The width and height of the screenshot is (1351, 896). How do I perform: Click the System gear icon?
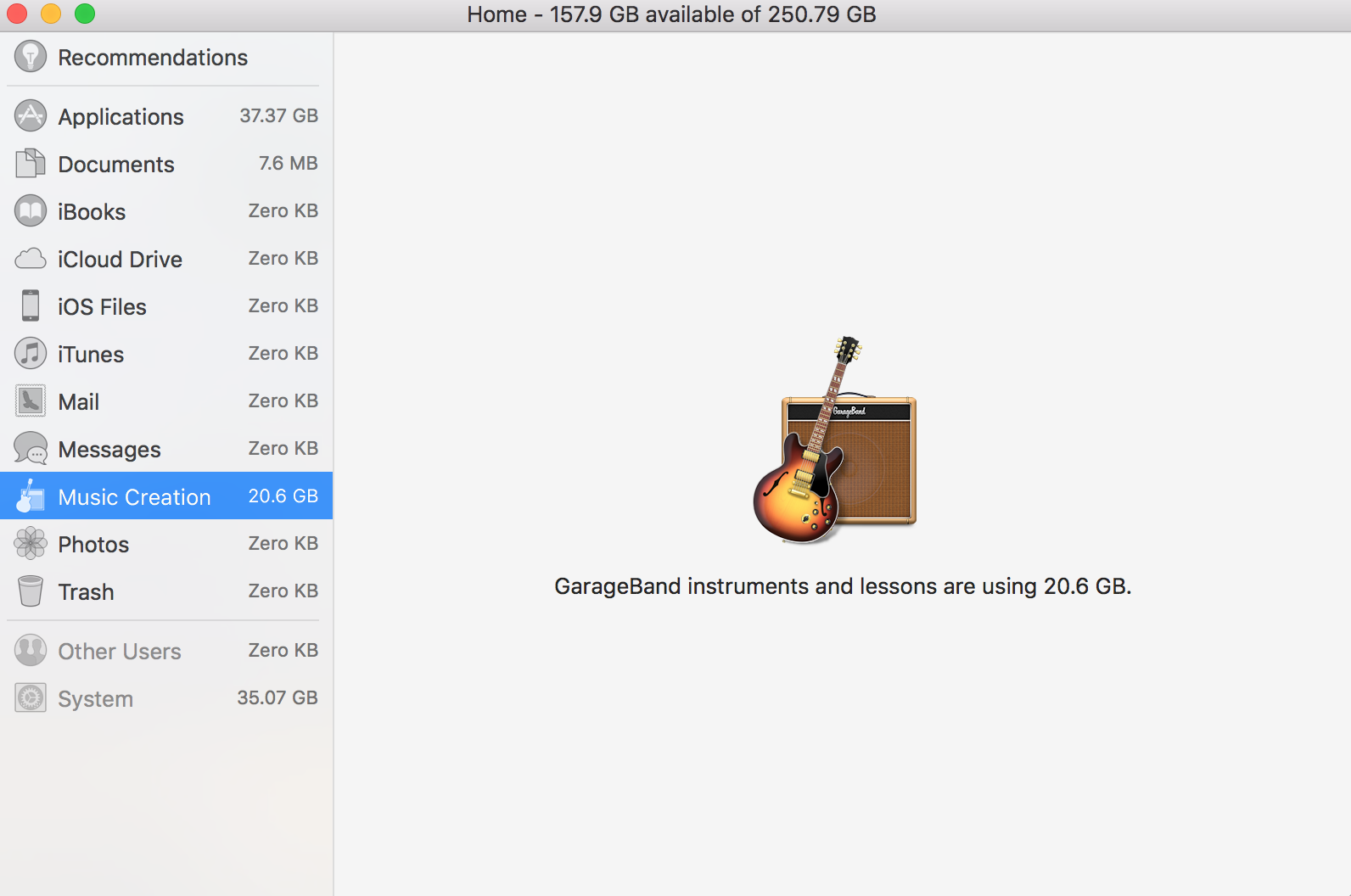[31, 698]
